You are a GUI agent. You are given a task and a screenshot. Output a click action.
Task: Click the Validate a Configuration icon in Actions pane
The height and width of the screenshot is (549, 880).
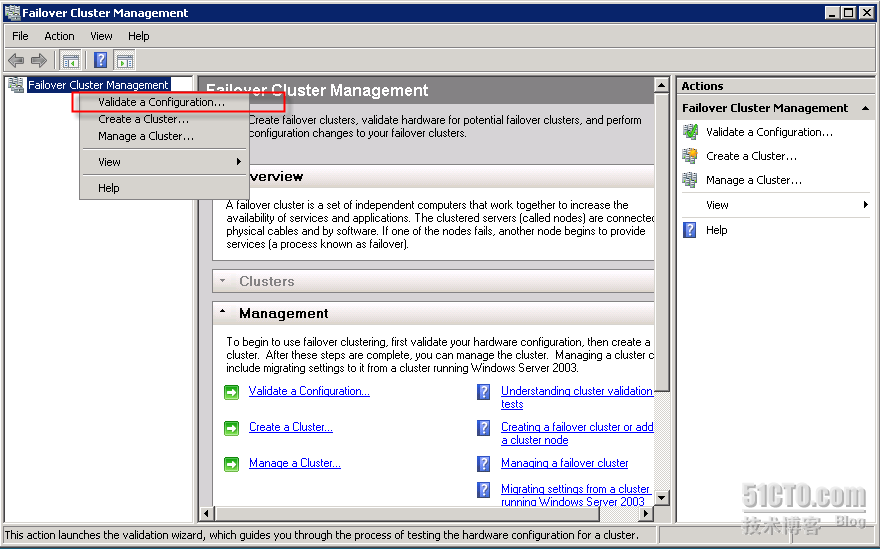(690, 132)
